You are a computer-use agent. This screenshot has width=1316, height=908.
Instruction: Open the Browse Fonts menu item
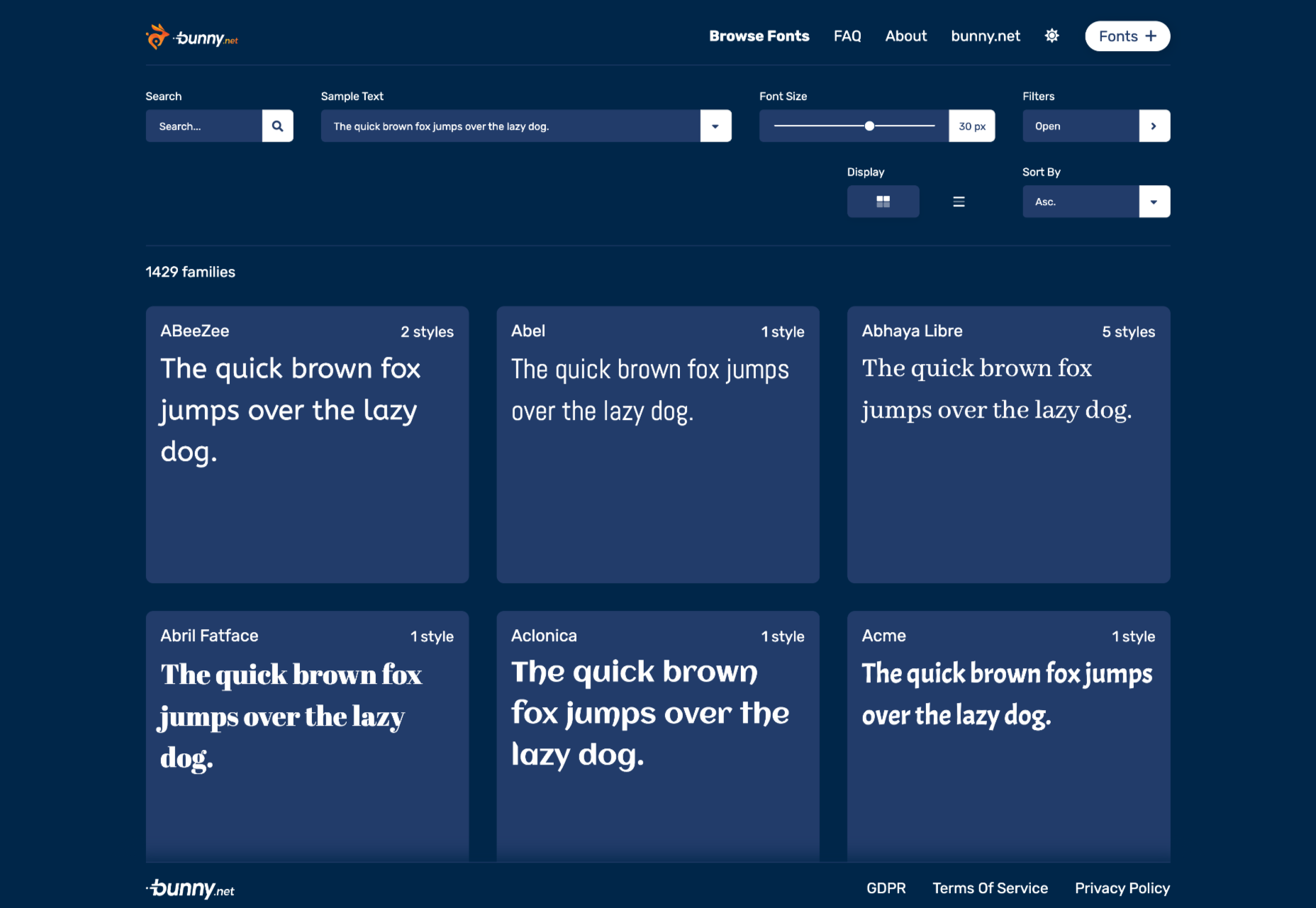(759, 36)
